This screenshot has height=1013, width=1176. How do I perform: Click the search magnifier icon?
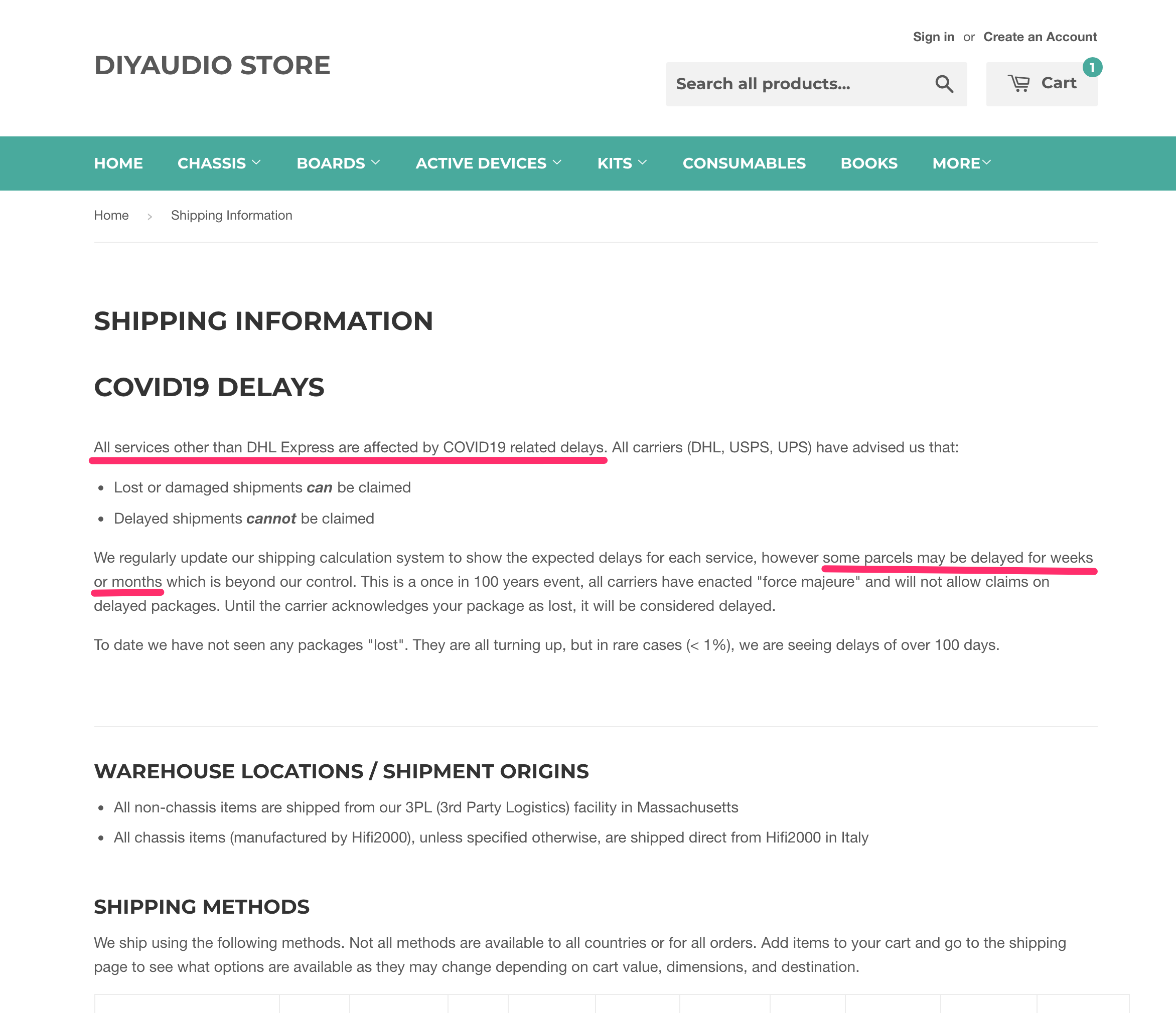click(x=944, y=84)
